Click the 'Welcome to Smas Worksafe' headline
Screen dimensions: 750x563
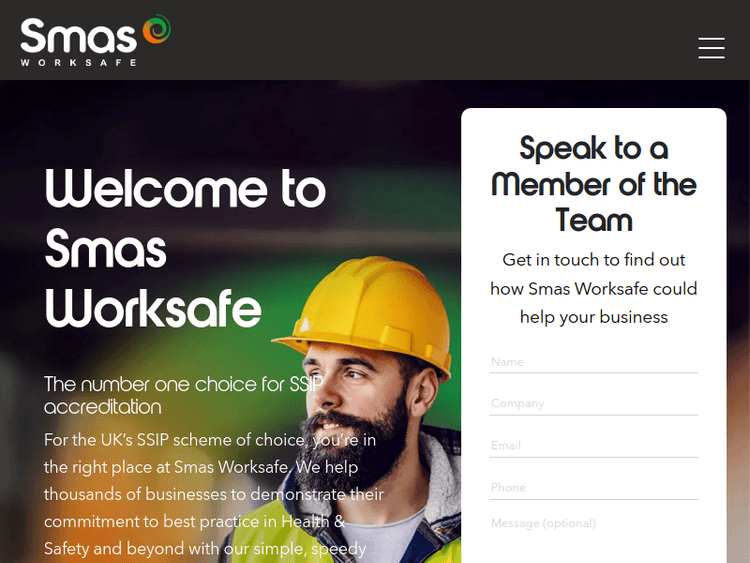tap(186, 248)
